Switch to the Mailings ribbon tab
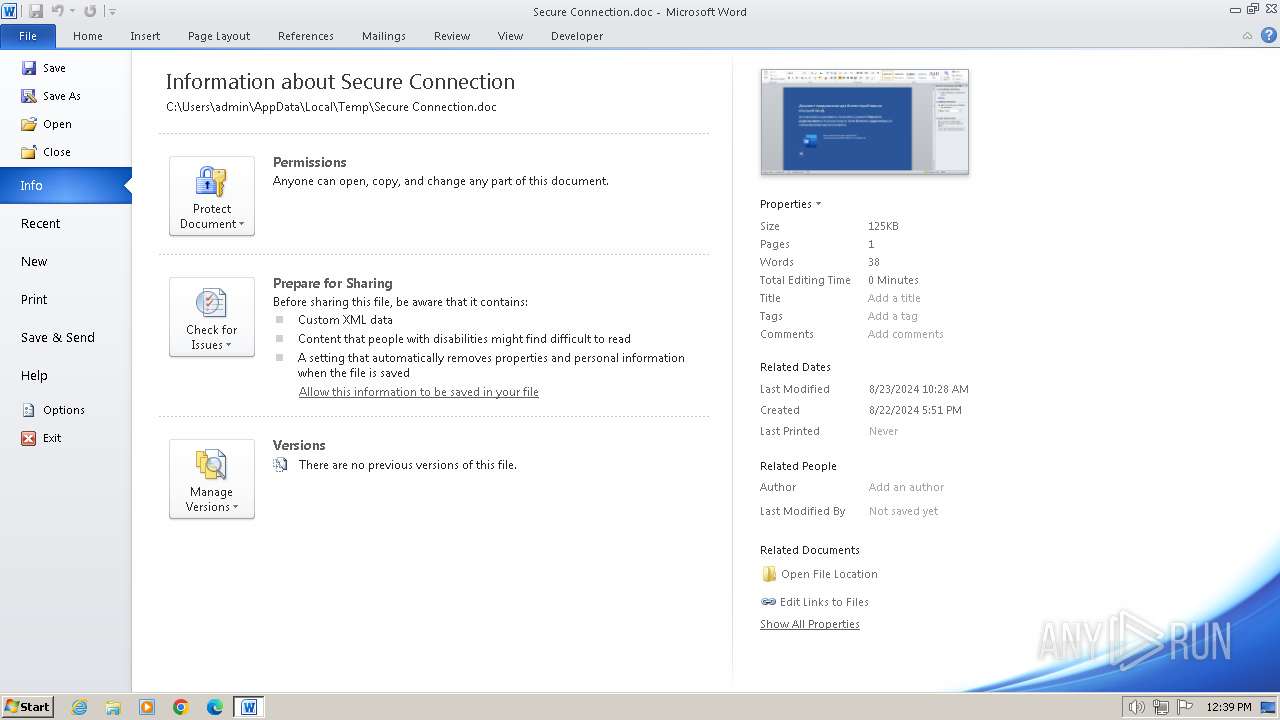 point(384,36)
